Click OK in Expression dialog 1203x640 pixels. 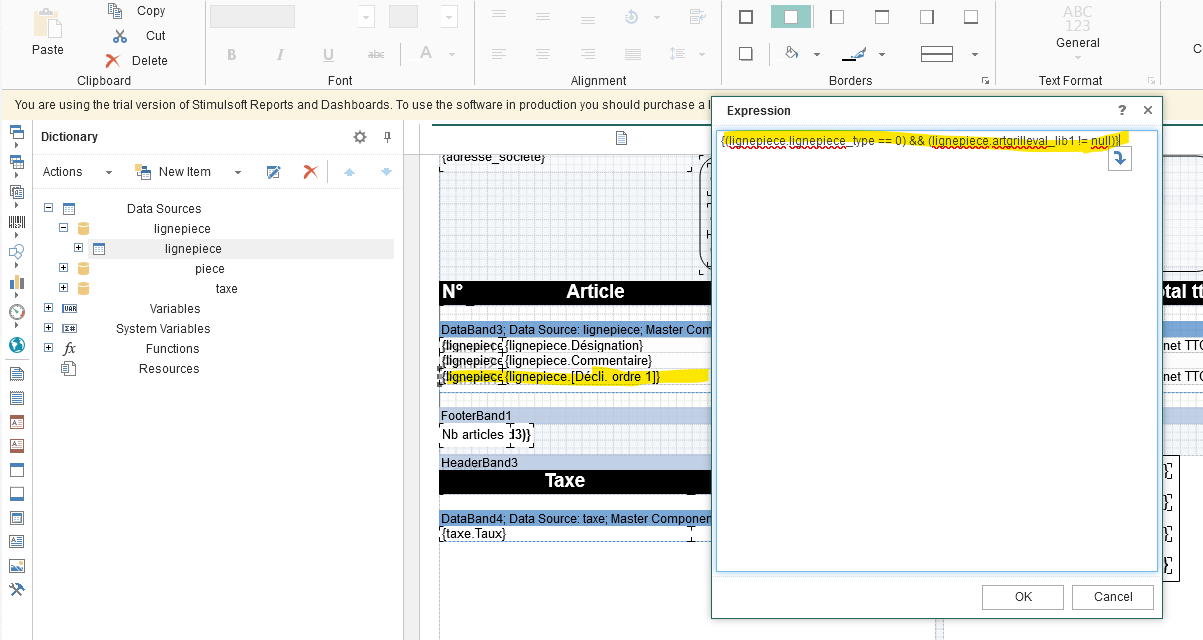(x=1023, y=597)
